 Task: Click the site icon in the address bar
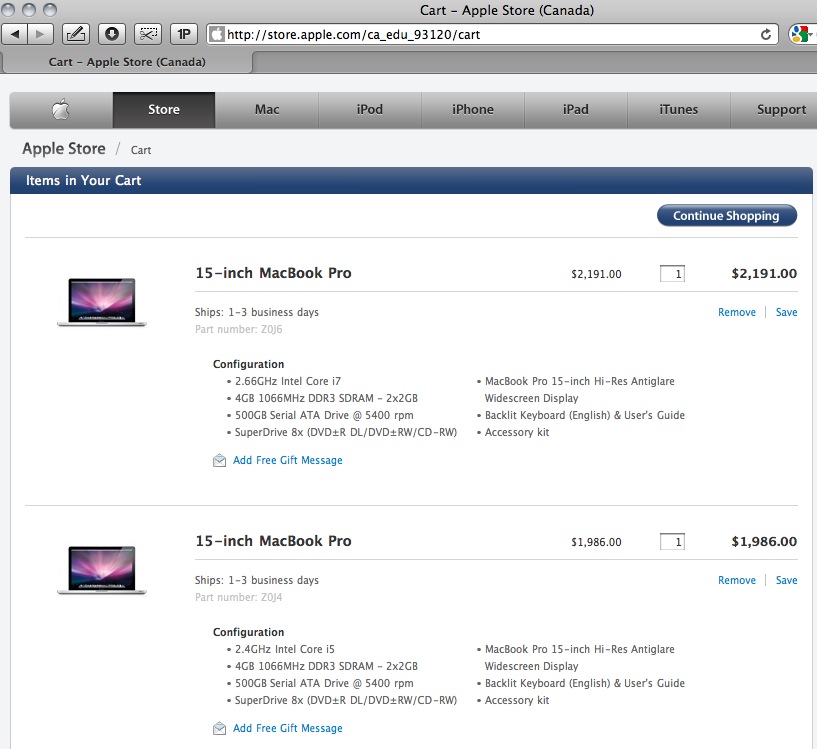tap(217, 34)
